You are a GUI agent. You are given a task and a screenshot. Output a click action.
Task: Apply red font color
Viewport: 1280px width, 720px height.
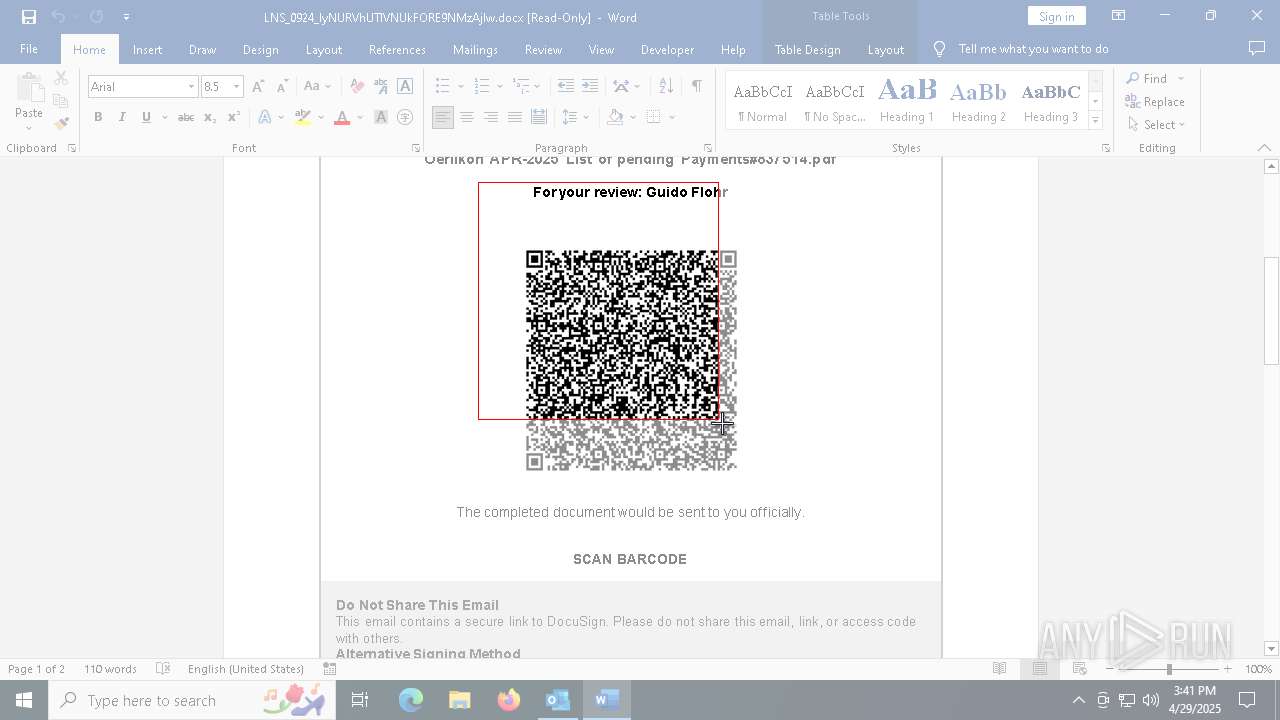342,117
